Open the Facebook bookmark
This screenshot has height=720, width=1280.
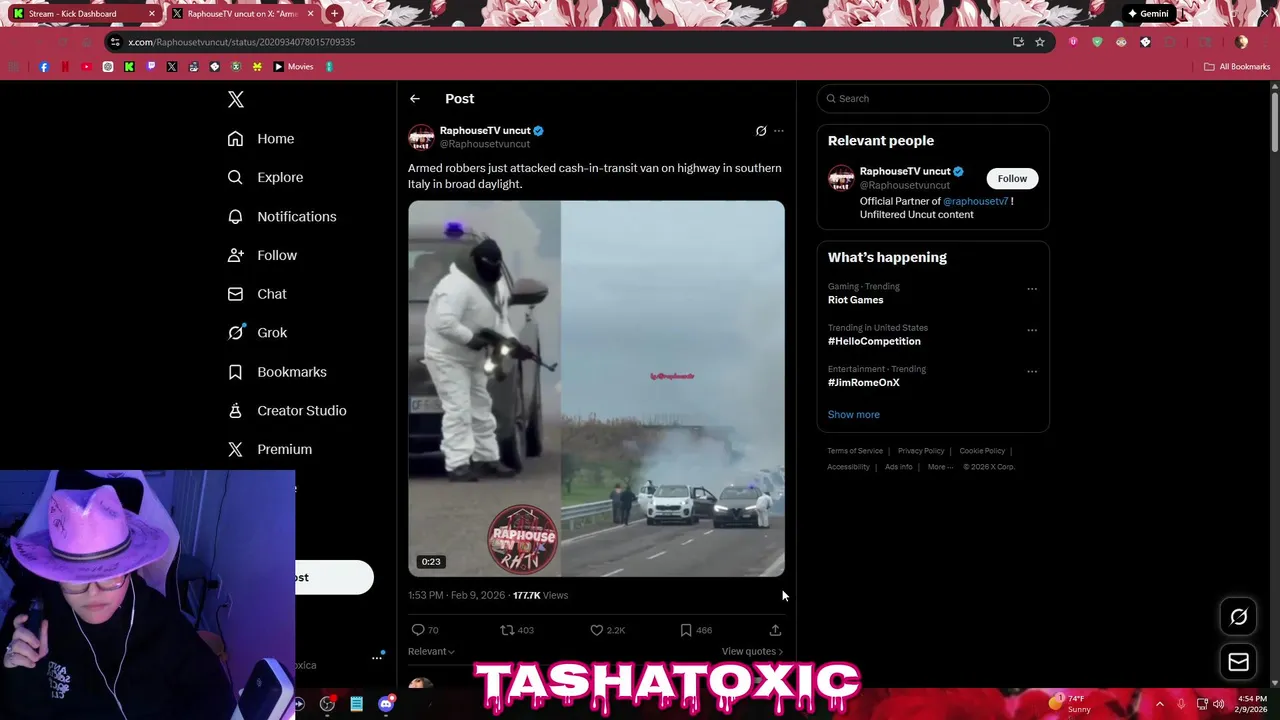(x=44, y=67)
